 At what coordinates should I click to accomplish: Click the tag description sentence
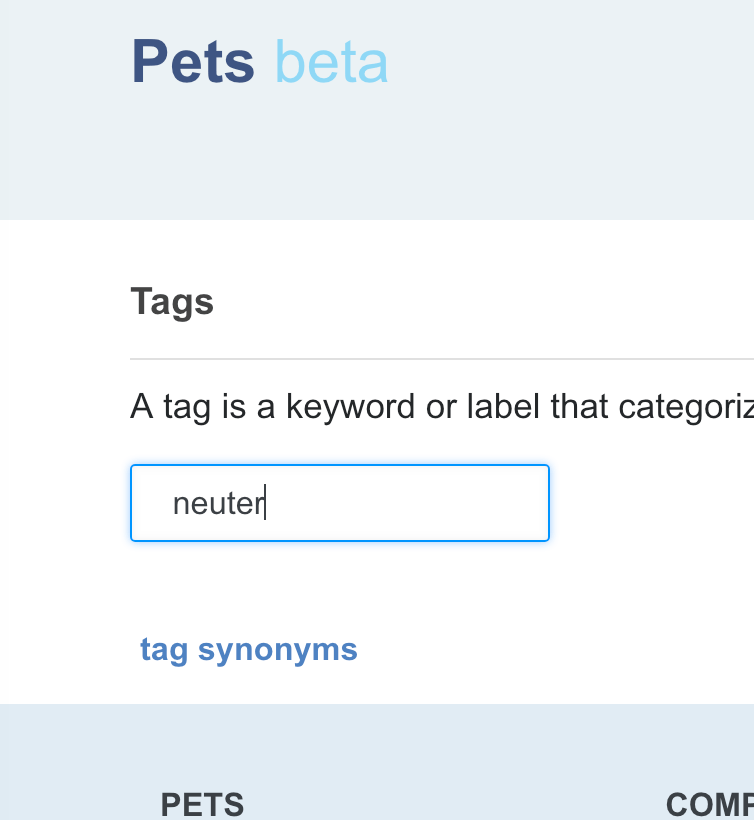coord(441,407)
